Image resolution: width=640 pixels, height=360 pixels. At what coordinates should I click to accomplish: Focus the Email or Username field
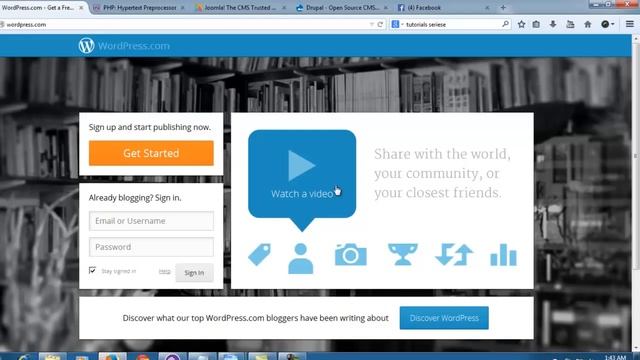tap(151, 221)
